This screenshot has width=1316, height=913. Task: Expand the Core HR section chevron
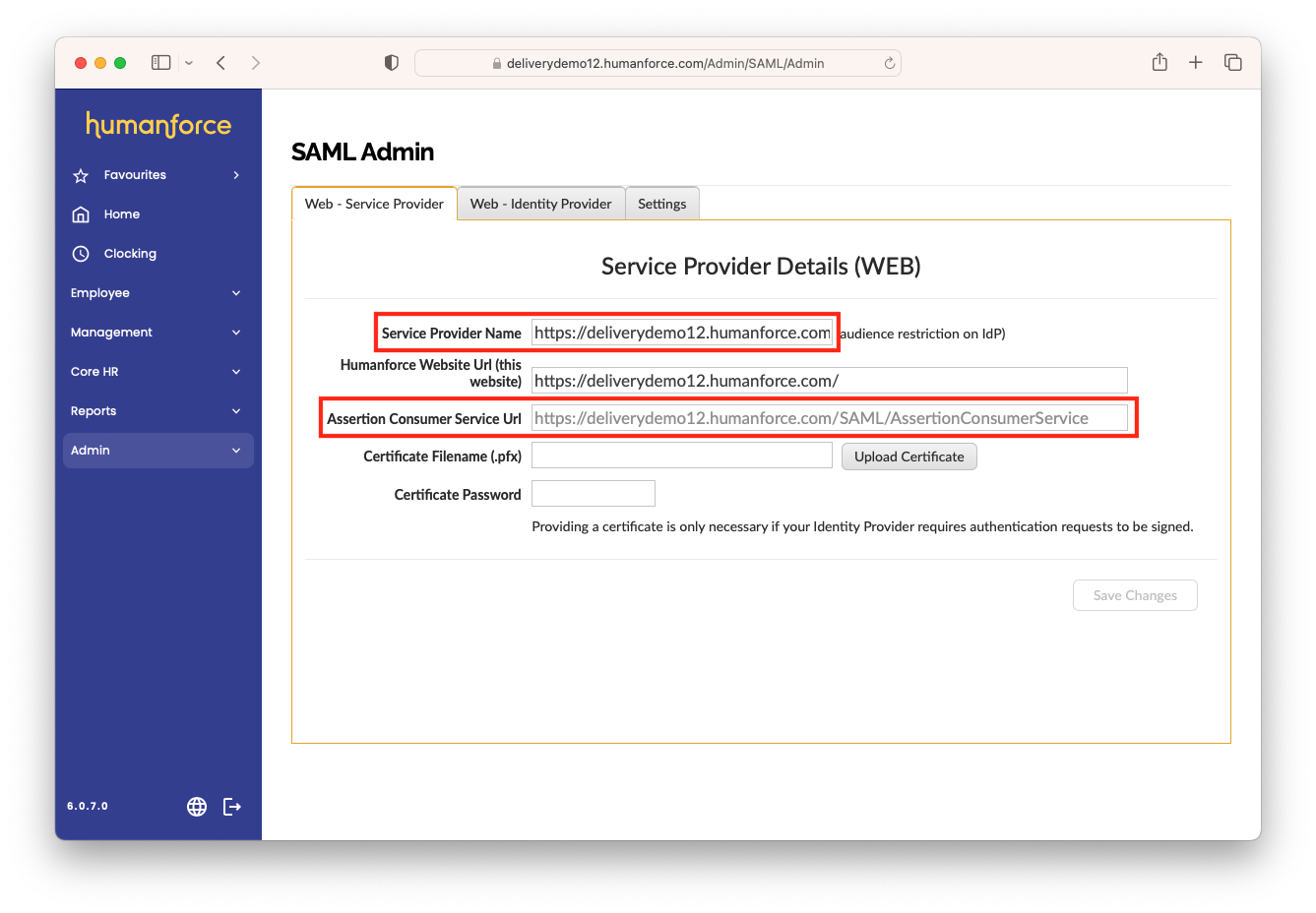[235, 372]
